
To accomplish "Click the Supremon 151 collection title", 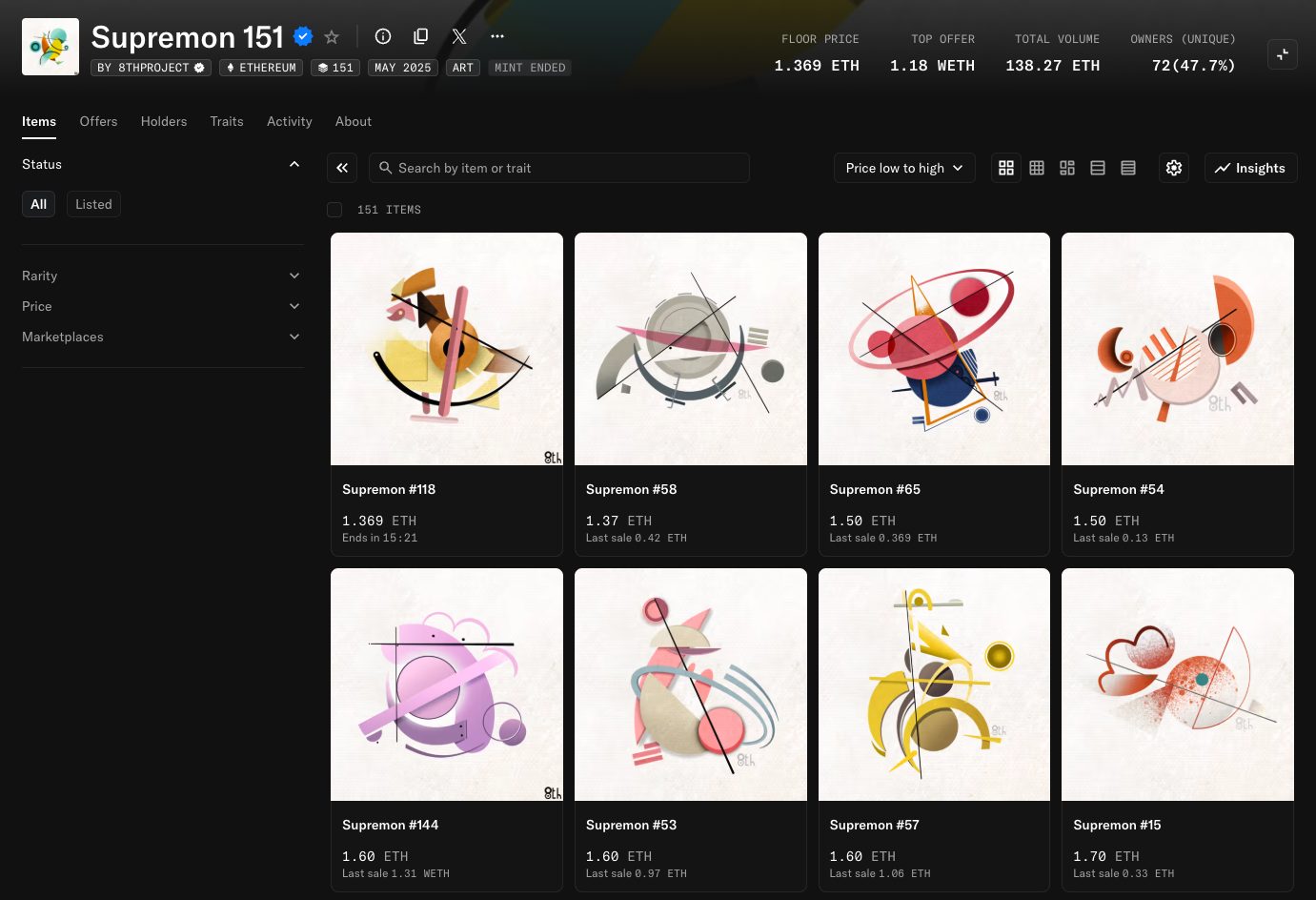I will pyautogui.click(x=188, y=37).
